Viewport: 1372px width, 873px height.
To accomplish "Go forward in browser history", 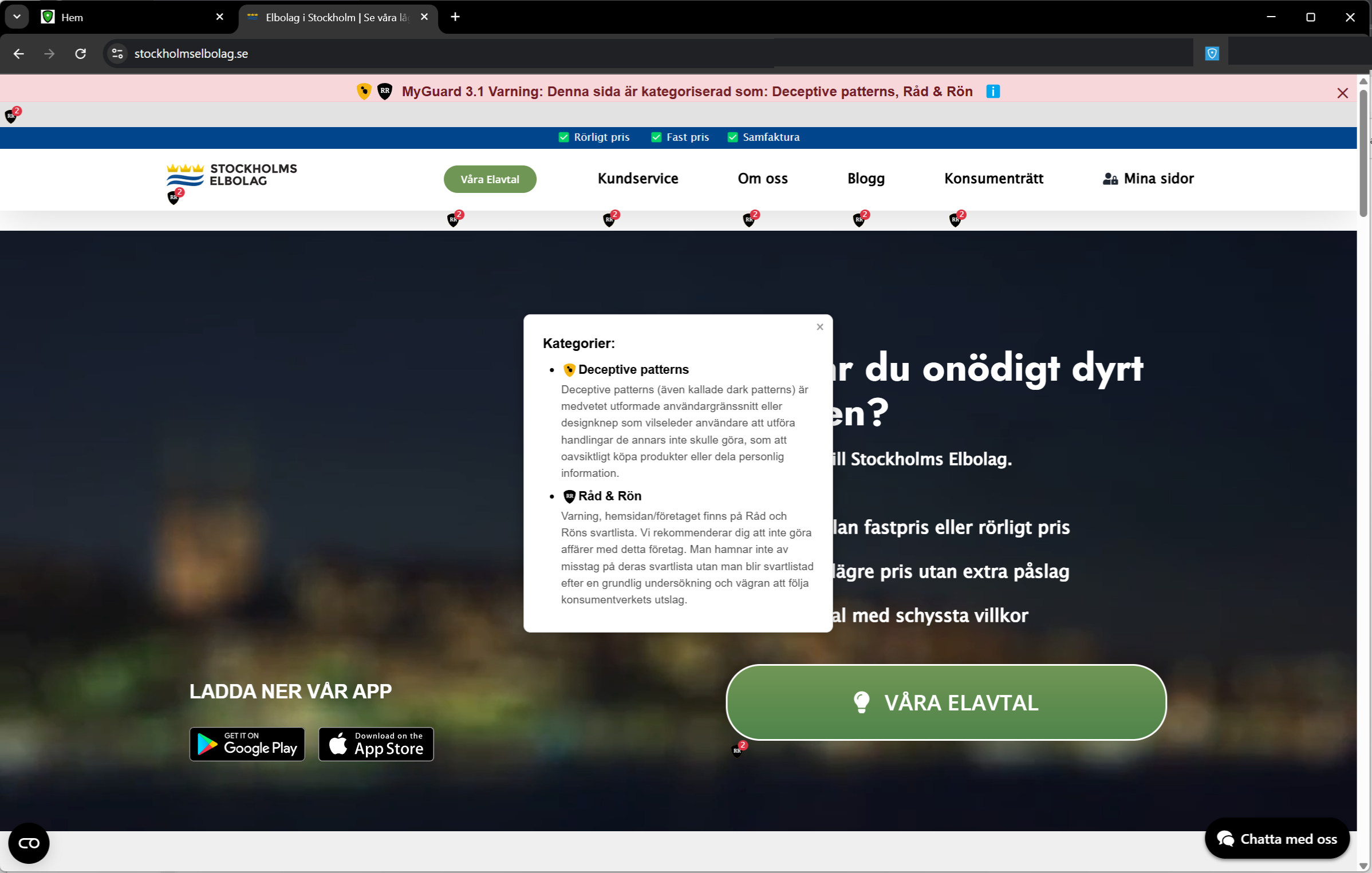I will coord(50,54).
